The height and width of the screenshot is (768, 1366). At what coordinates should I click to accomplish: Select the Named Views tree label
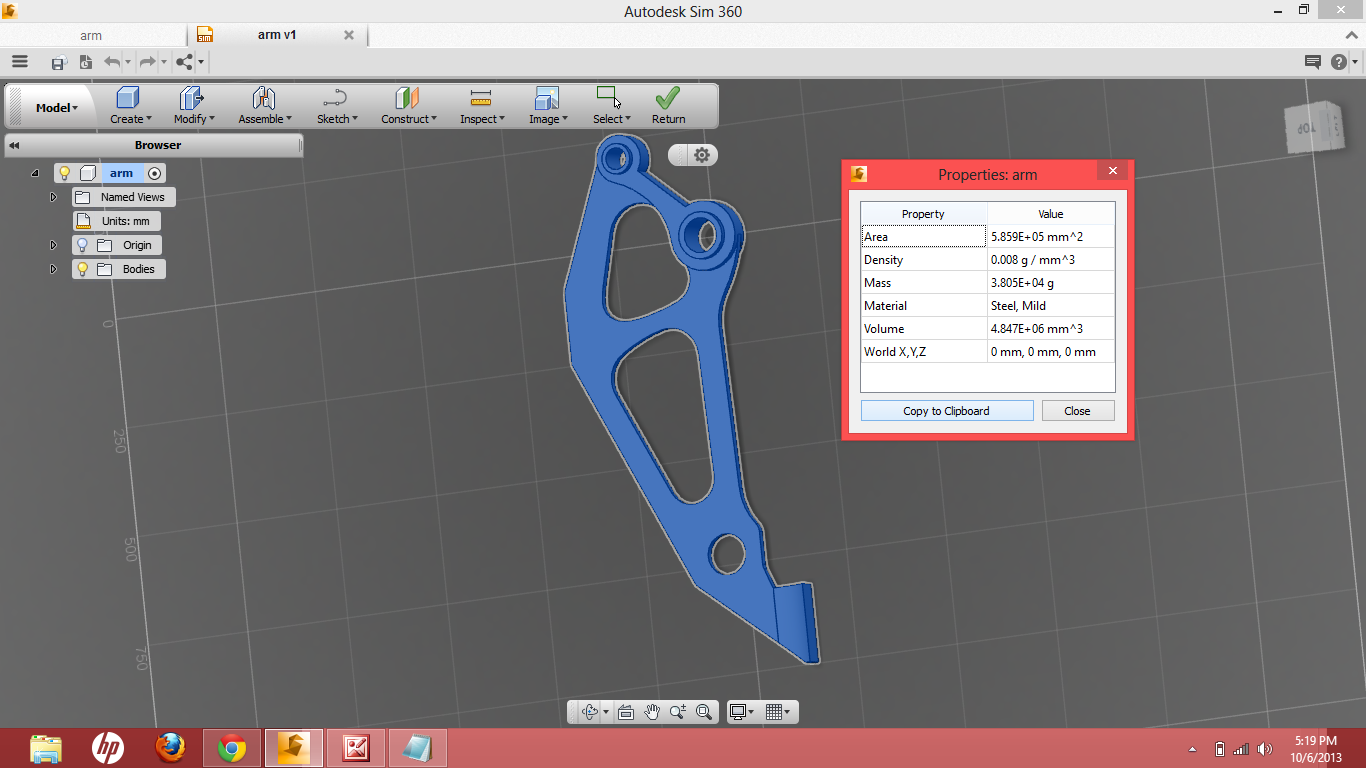click(133, 197)
